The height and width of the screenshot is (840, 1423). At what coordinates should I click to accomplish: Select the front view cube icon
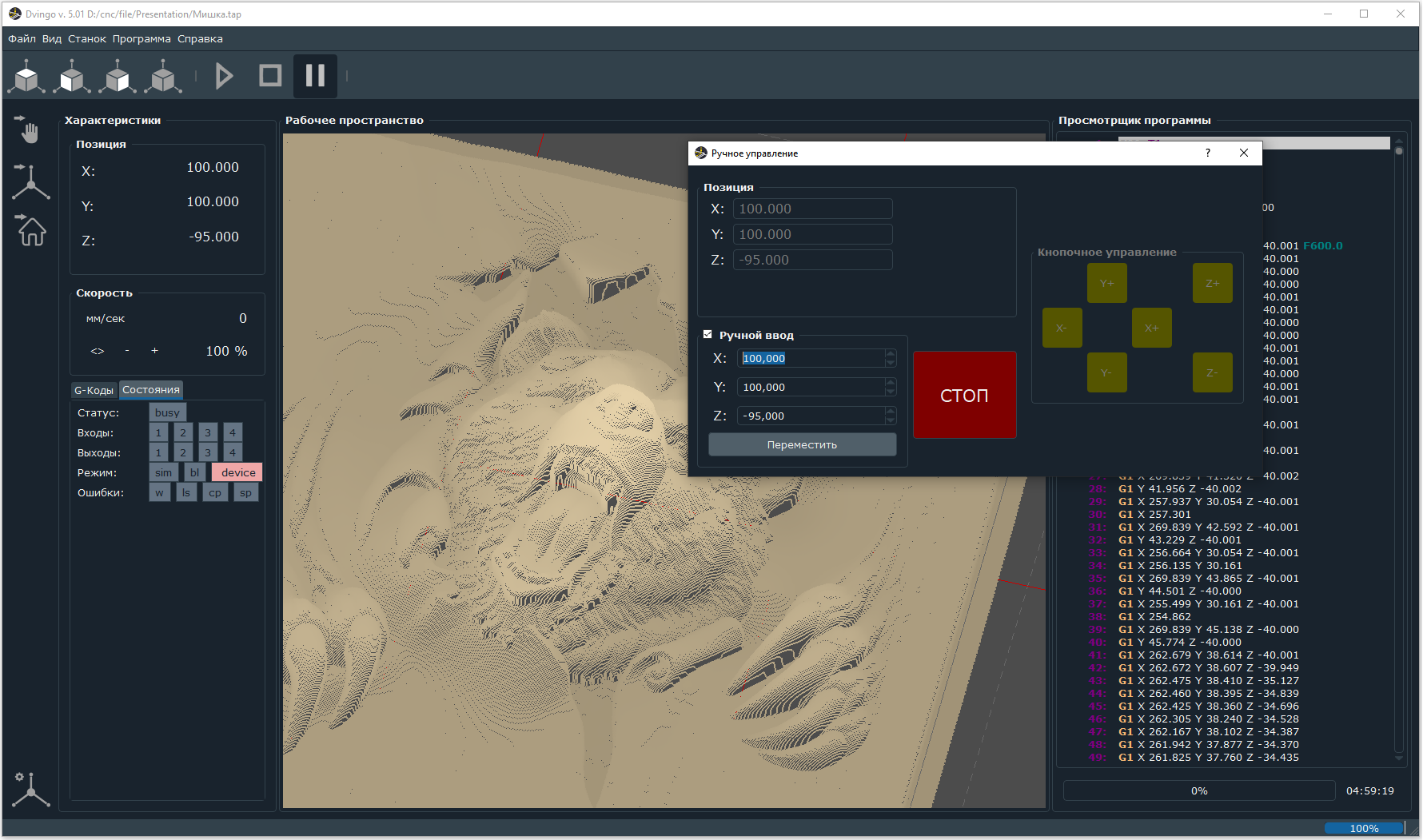coord(72,77)
